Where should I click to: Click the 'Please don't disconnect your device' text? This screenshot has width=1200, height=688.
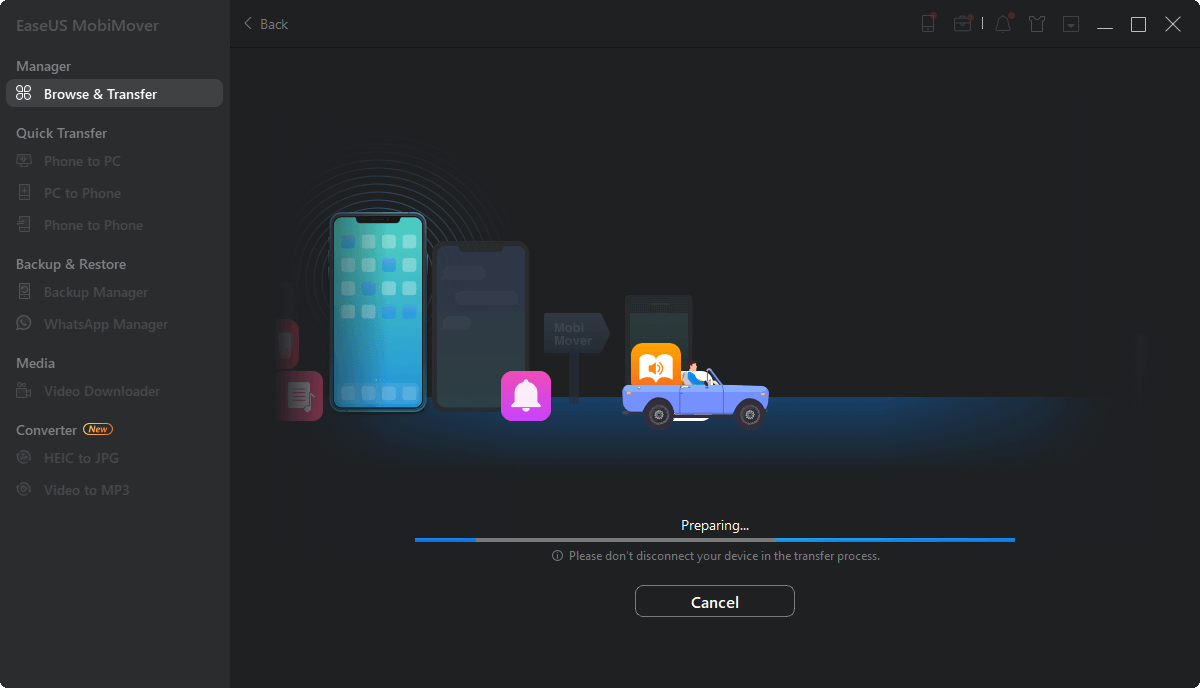(724, 556)
